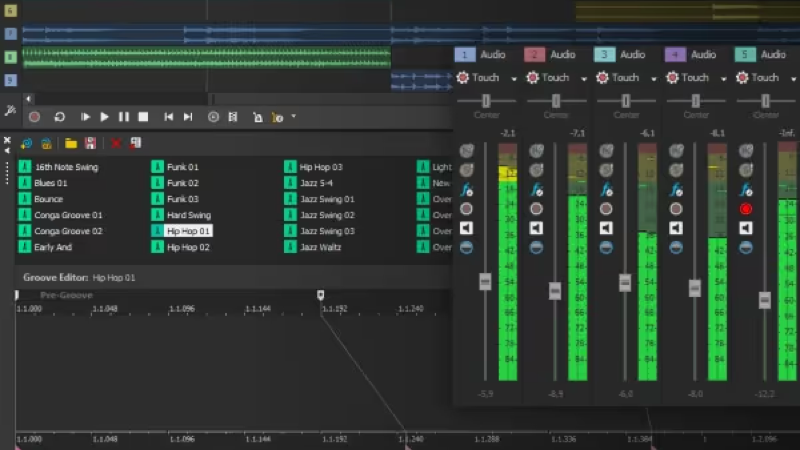
Task: Click the Stop button
Action: (143, 117)
